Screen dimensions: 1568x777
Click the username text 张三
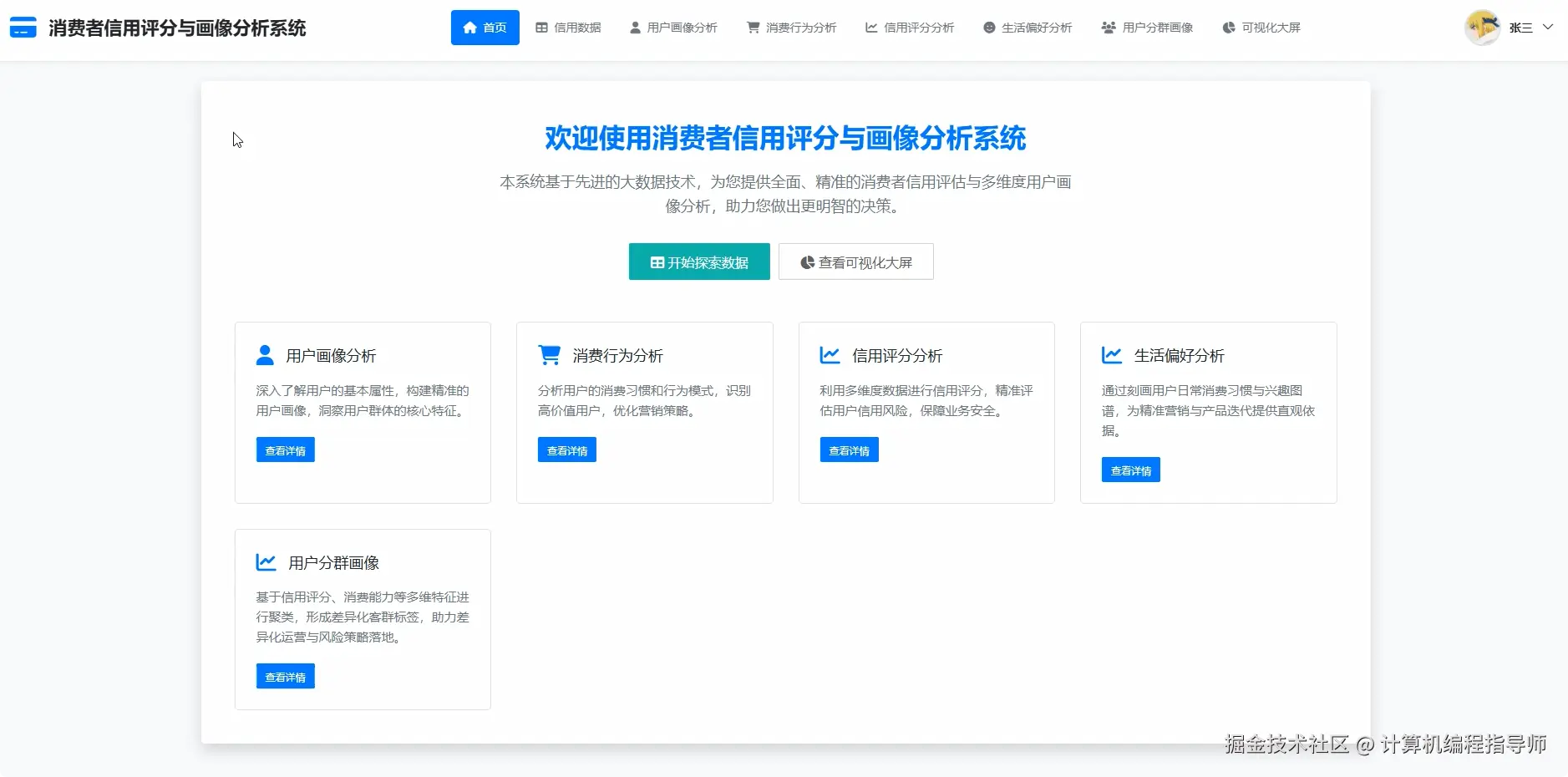pos(1520,28)
